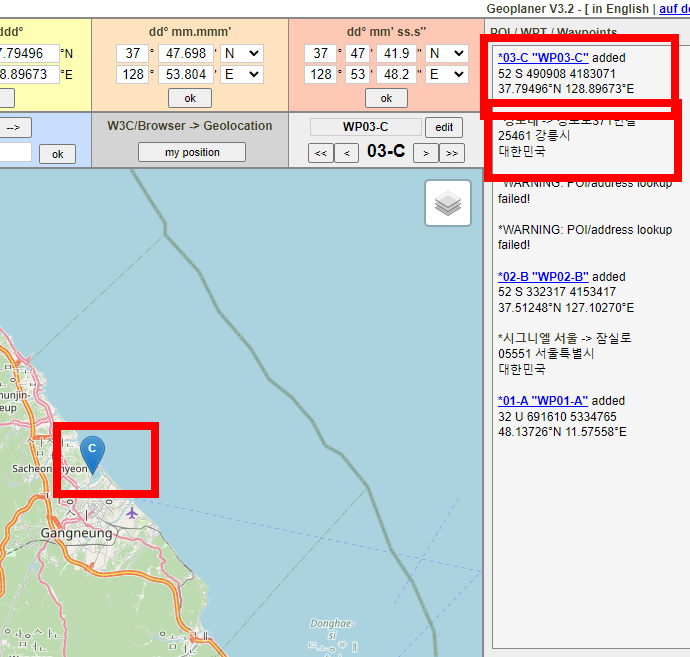Open E/W dropdown in dd° mm.mmm' longitude
Screen dimensions: 690x657
tap(242, 74)
